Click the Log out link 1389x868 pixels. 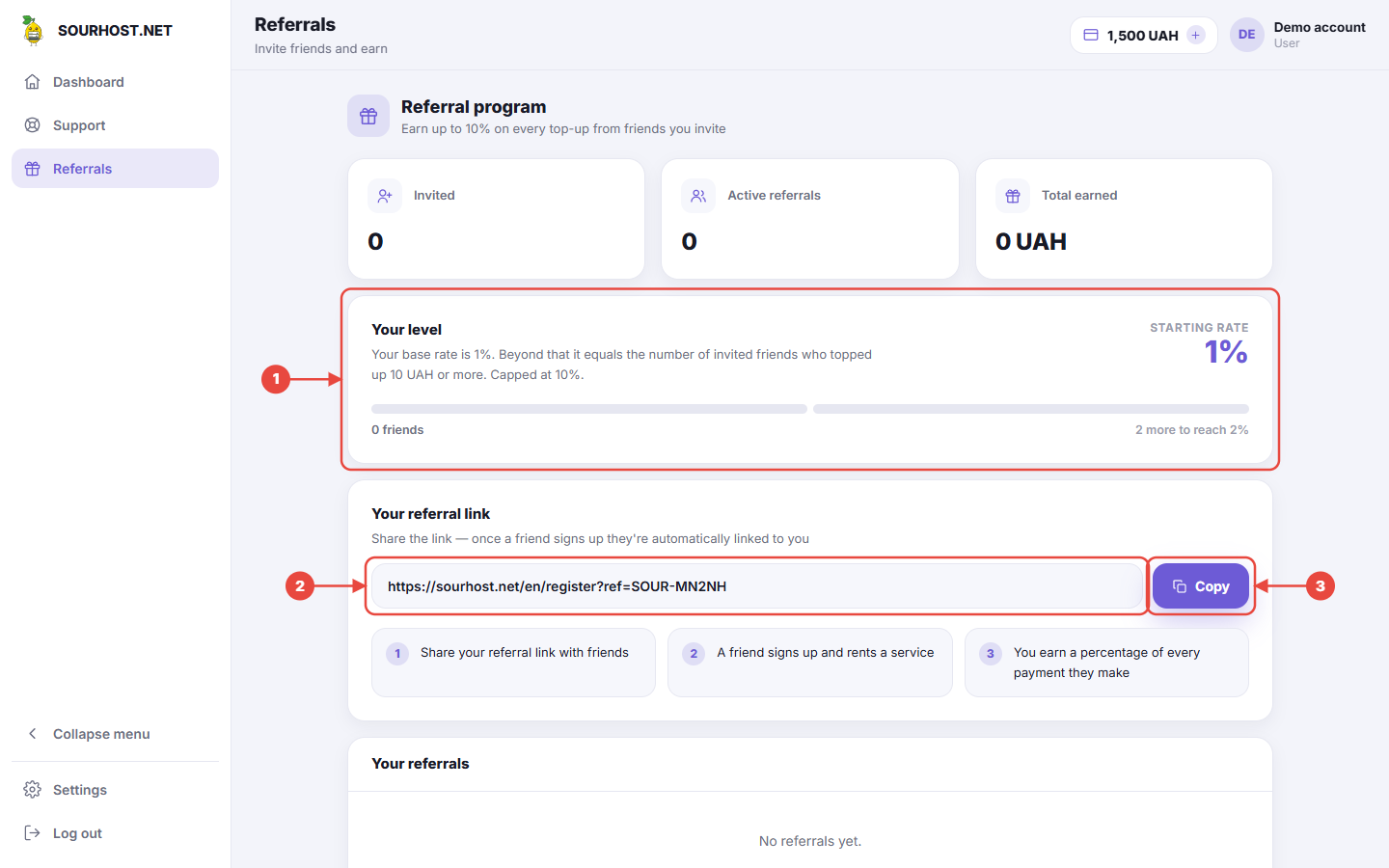pos(115,833)
